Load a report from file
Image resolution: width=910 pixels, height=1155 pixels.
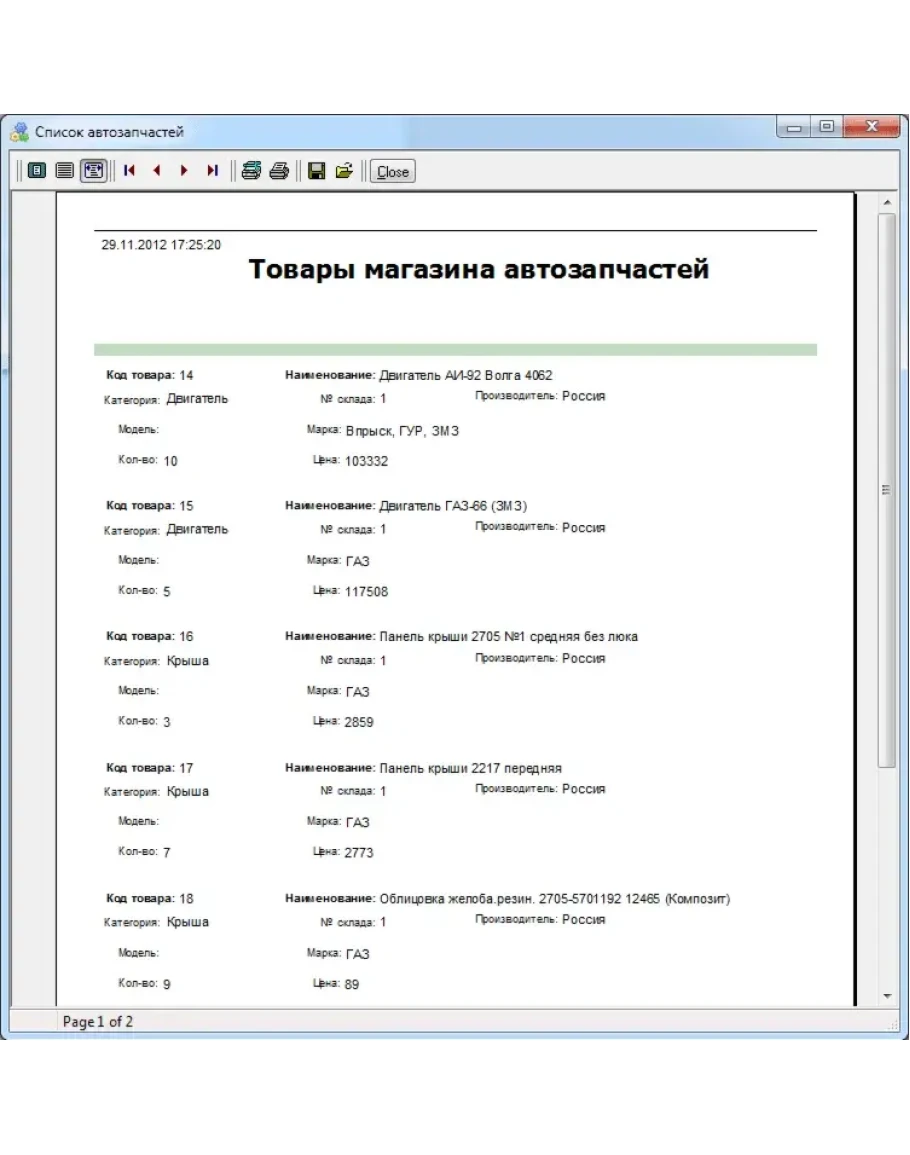[x=344, y=171]
